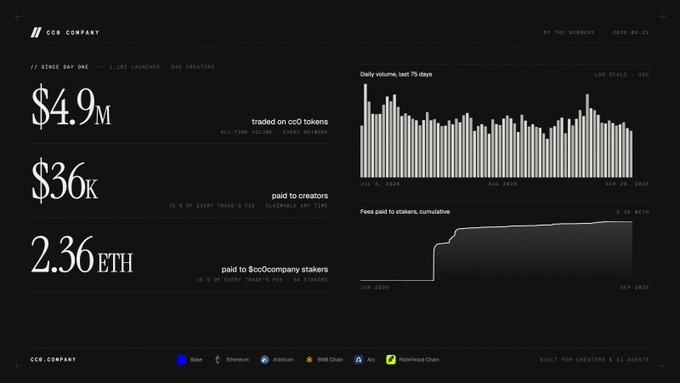Click the 'traded on cc0 tokens' label
The image size is (680, 383).
[x=290, y=122]
